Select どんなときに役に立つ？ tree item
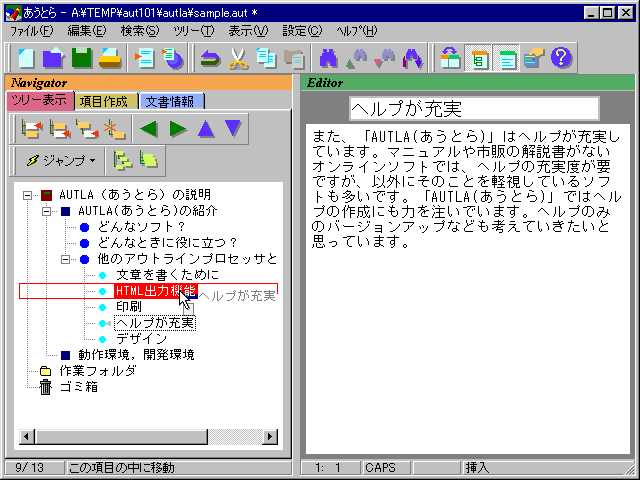The width and height of the screenshot is (640, 480). click(x=167, y=243)
